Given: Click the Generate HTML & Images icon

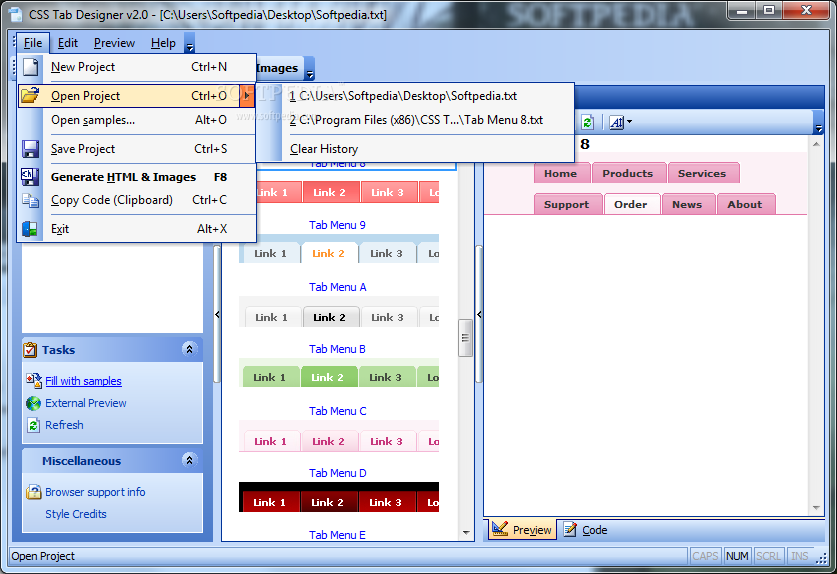Looking at the screenshot, I should [30, 177].
